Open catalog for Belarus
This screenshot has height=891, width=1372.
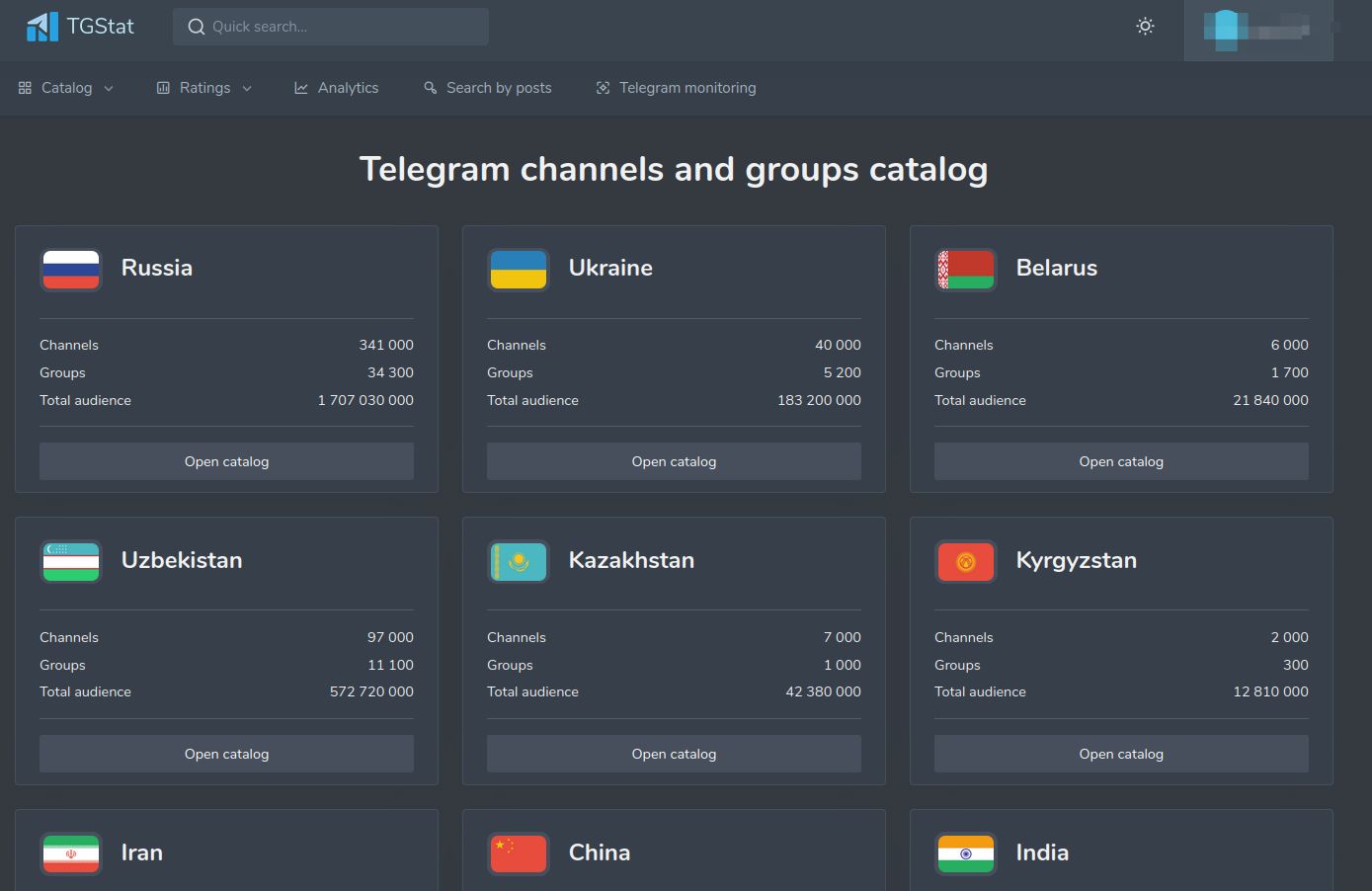point(1121,461)
